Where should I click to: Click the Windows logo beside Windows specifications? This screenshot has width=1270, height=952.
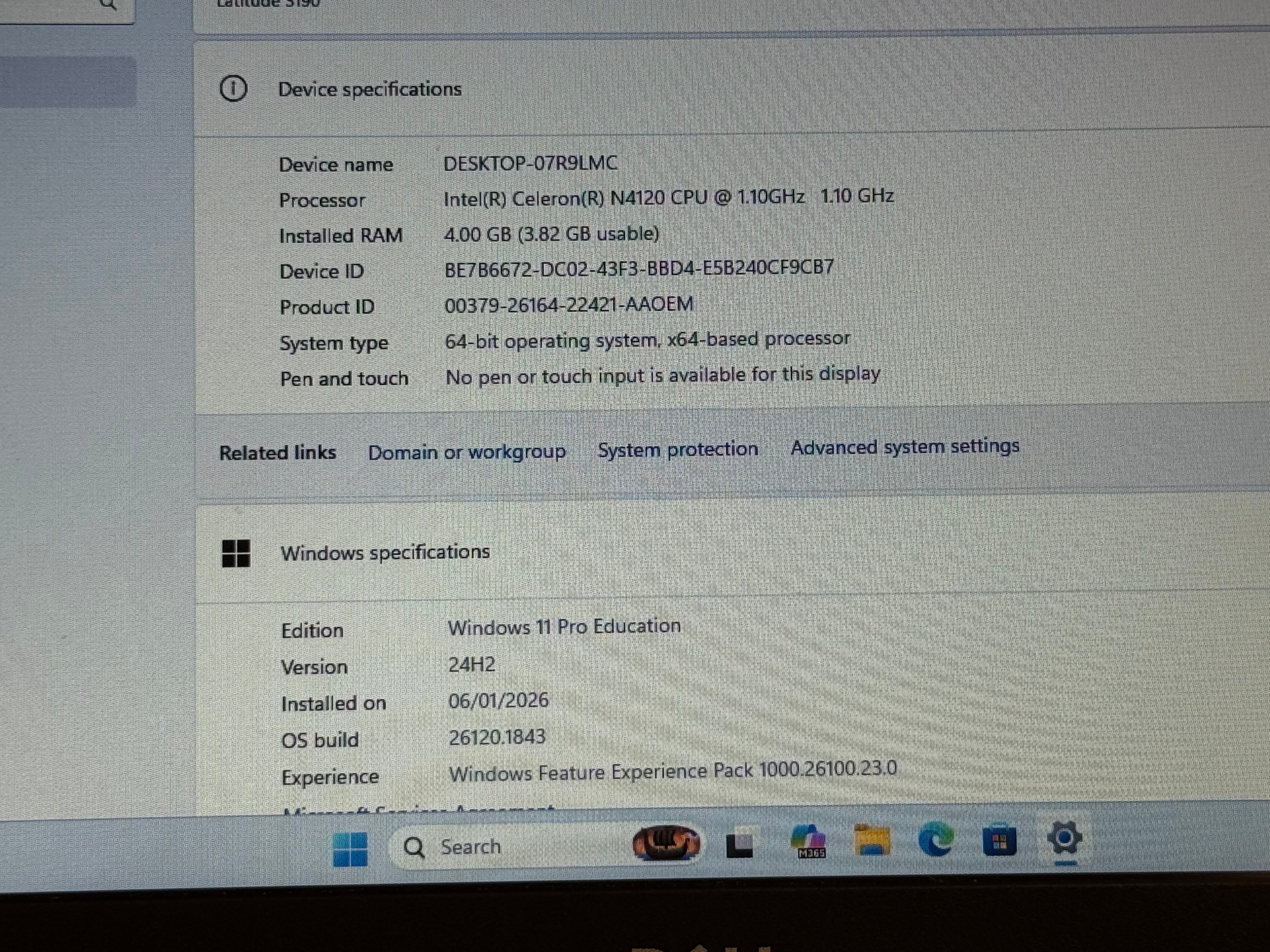coord(236,553)
